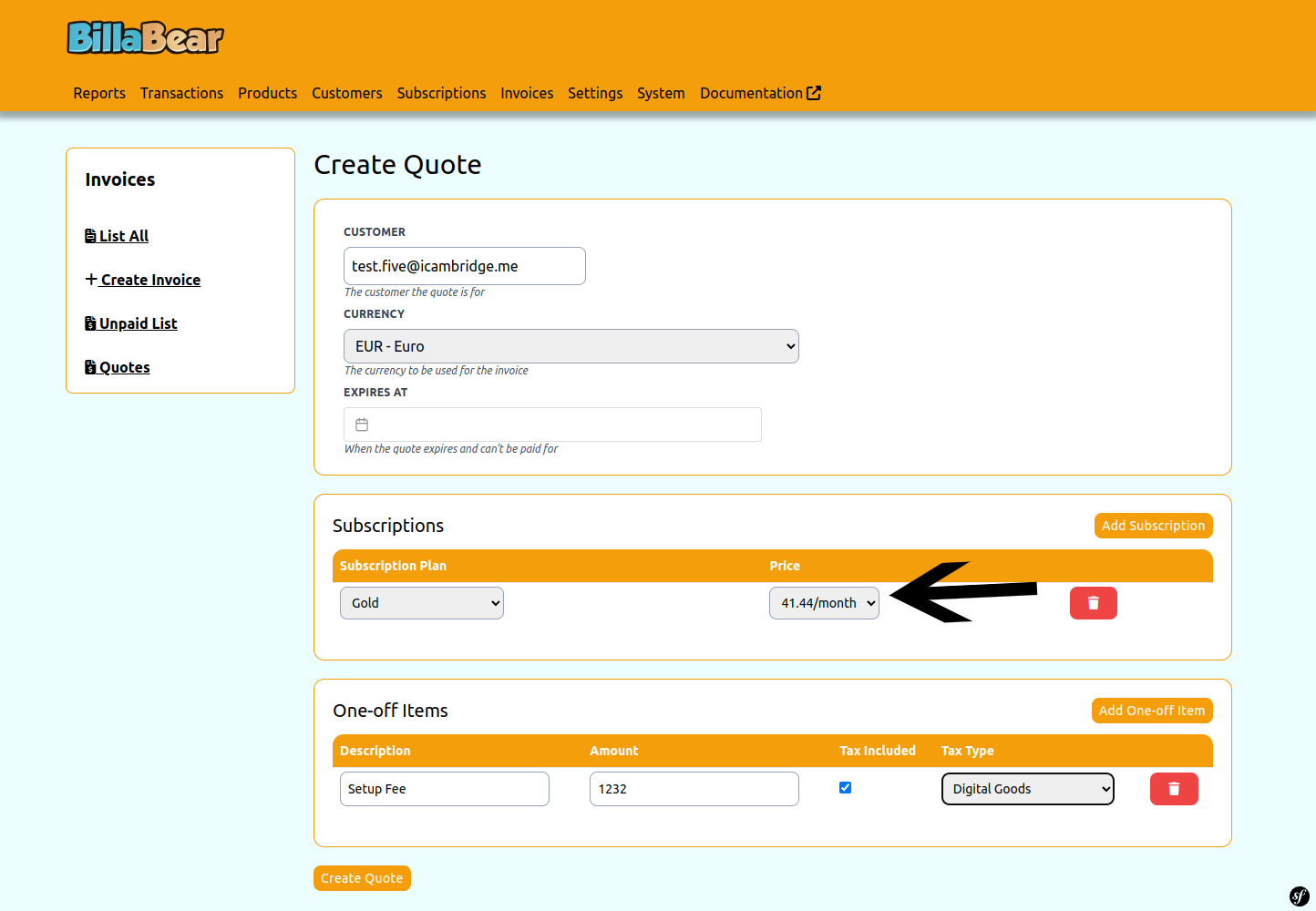Open the Currency dropdown

tap(571, 346)
